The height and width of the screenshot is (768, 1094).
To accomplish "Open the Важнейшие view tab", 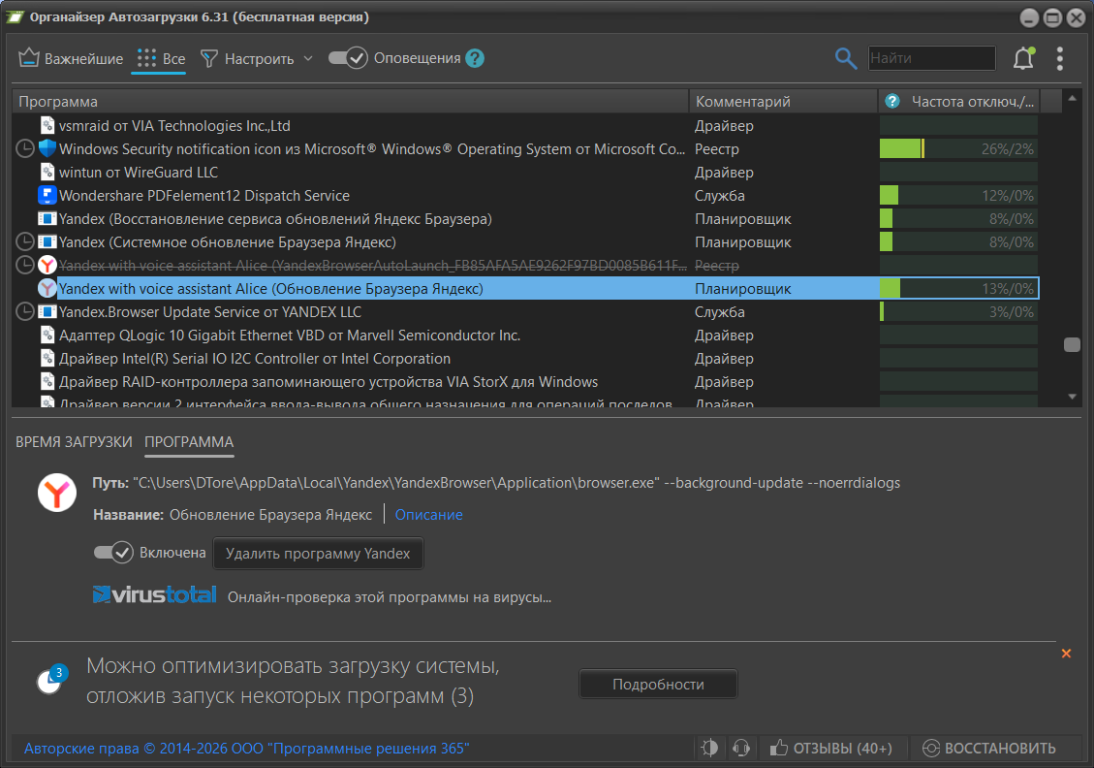I will (x=71, y=59).
